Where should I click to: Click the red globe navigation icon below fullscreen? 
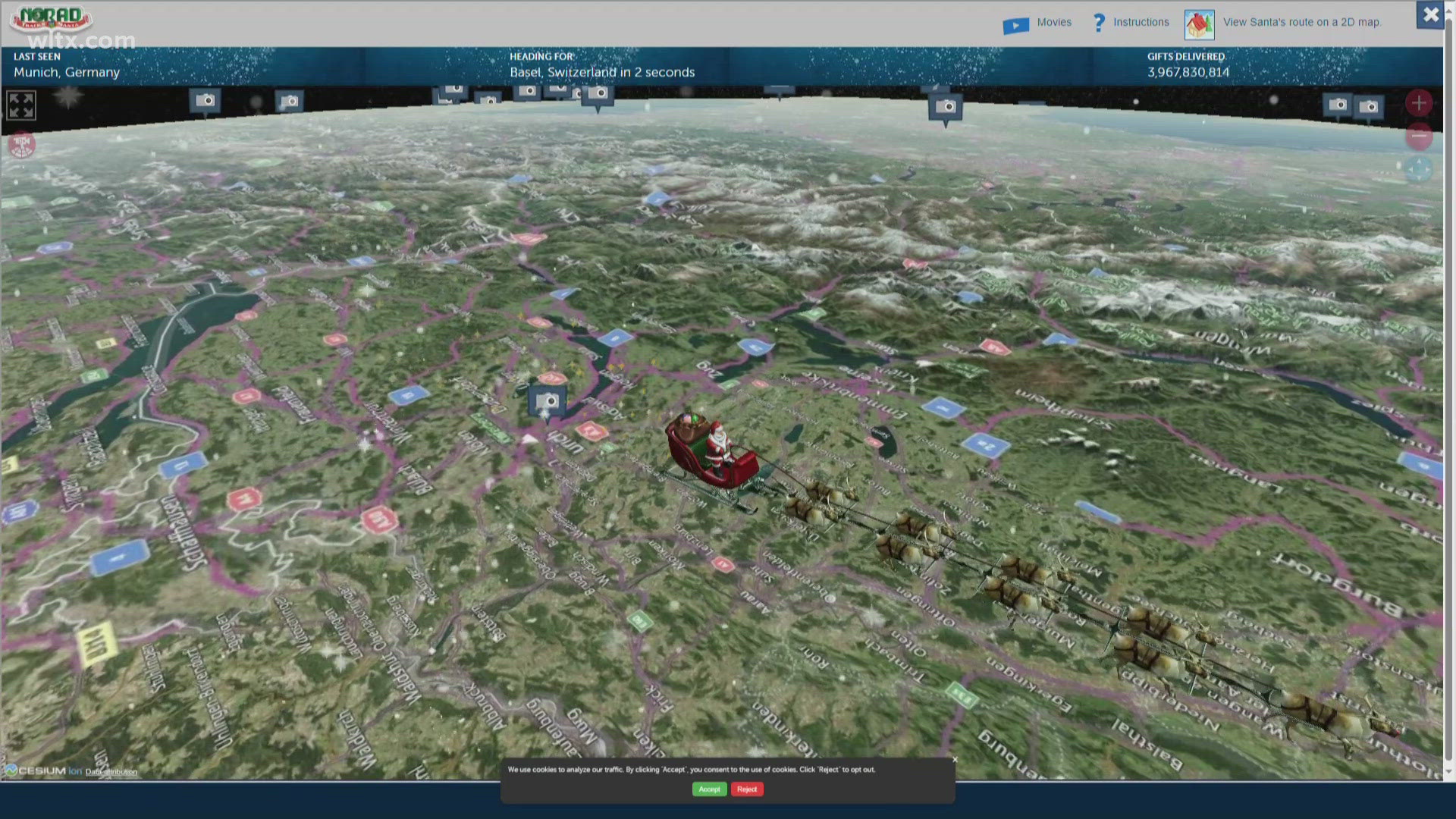20,144
